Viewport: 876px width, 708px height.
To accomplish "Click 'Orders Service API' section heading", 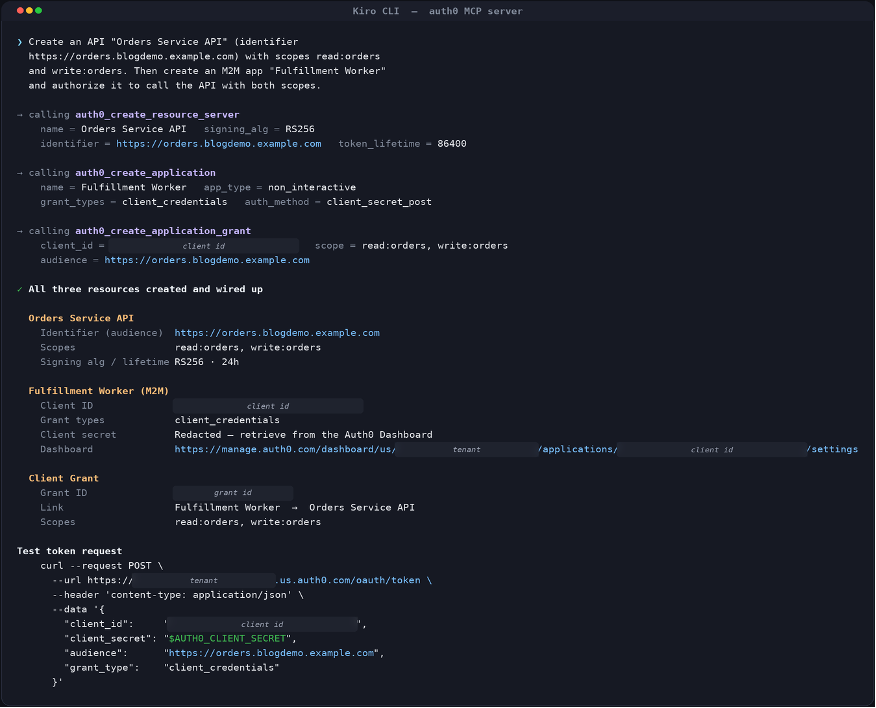I will 81,318.
